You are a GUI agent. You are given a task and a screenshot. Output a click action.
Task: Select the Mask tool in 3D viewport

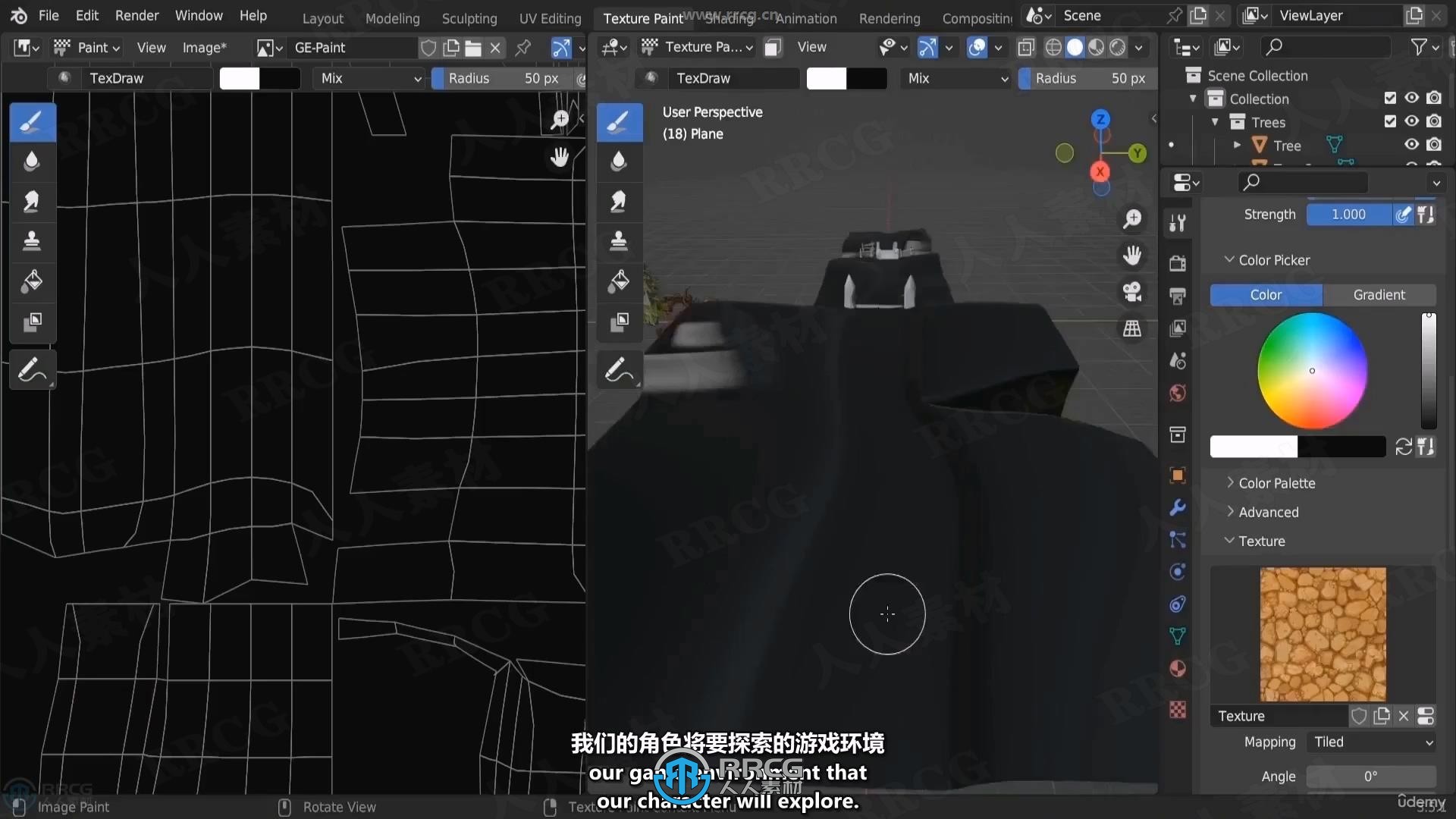click(619, 322)
